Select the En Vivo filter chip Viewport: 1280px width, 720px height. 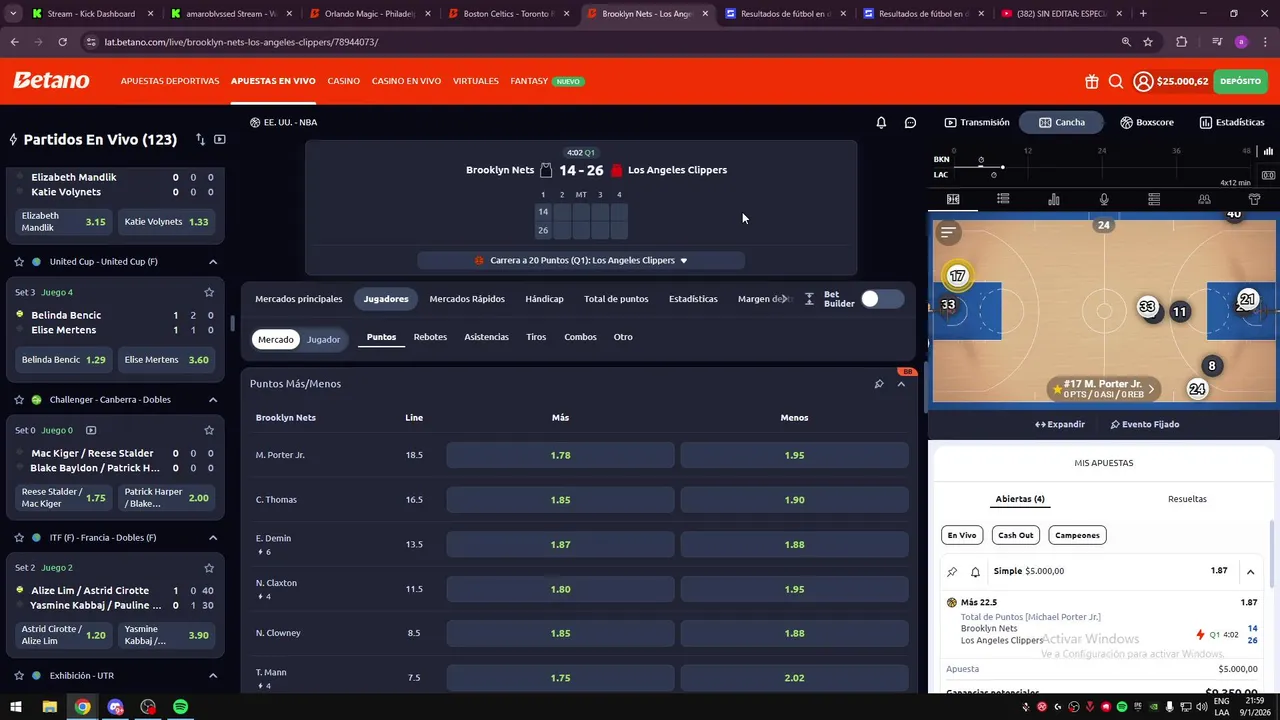tap(962, 535)
